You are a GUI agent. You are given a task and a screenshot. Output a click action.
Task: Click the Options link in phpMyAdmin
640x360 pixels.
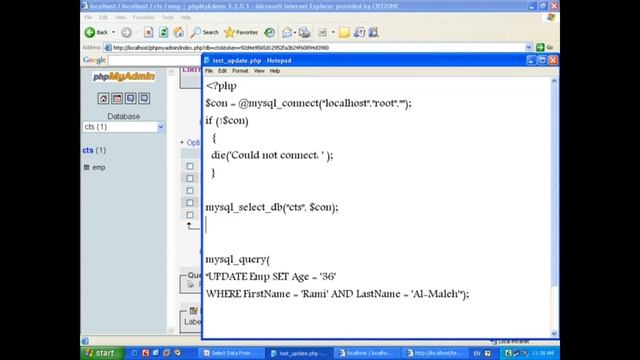[193, 142]
